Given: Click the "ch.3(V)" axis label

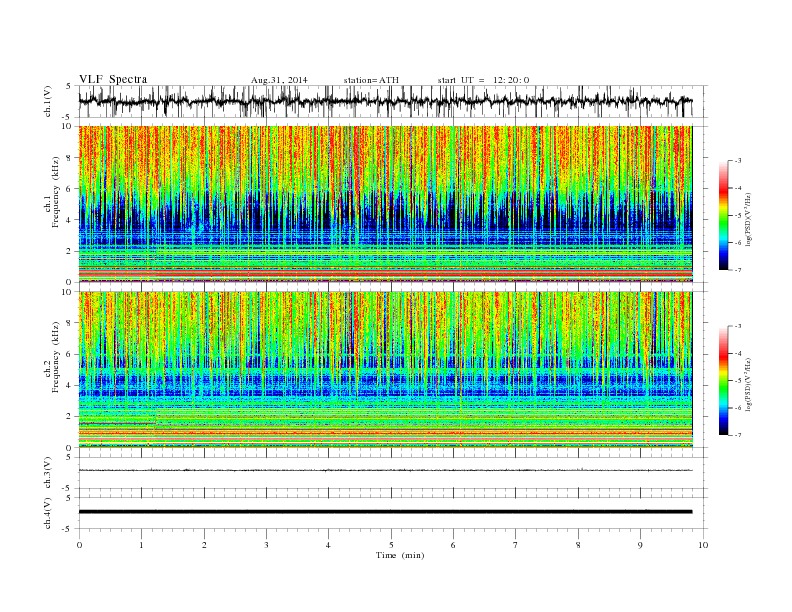Looking at the screenshot, I should (x=48, y=473).
